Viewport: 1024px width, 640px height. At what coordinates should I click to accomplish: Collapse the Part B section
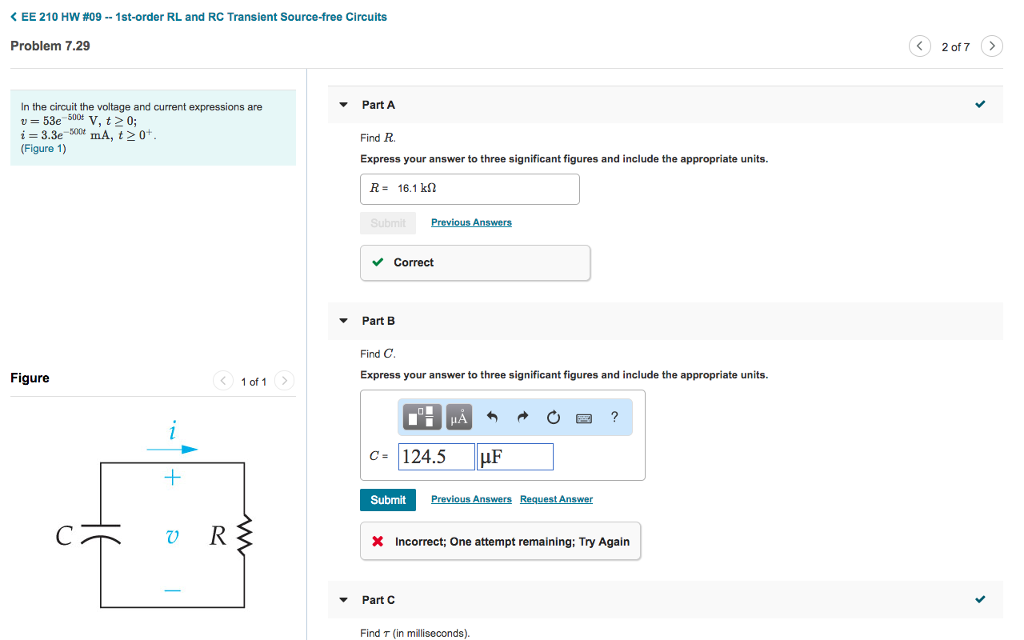344,321
